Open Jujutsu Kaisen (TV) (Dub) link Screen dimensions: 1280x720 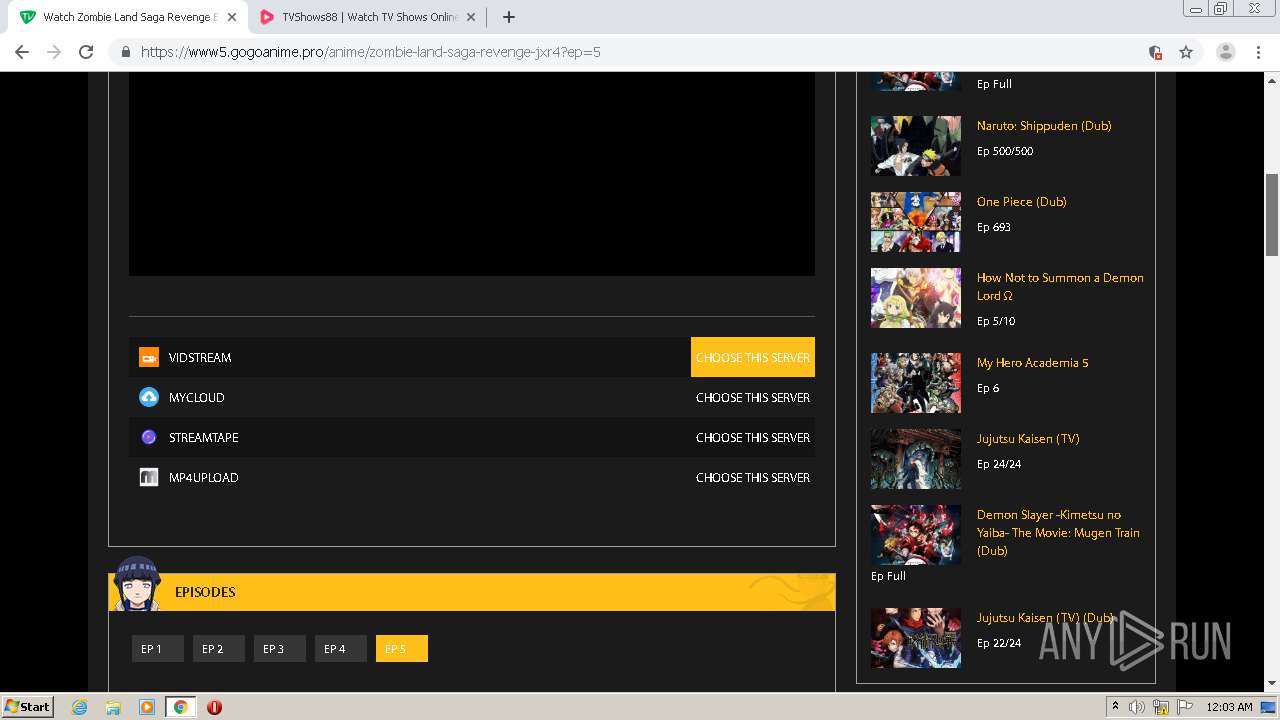tap(1045, 618)
